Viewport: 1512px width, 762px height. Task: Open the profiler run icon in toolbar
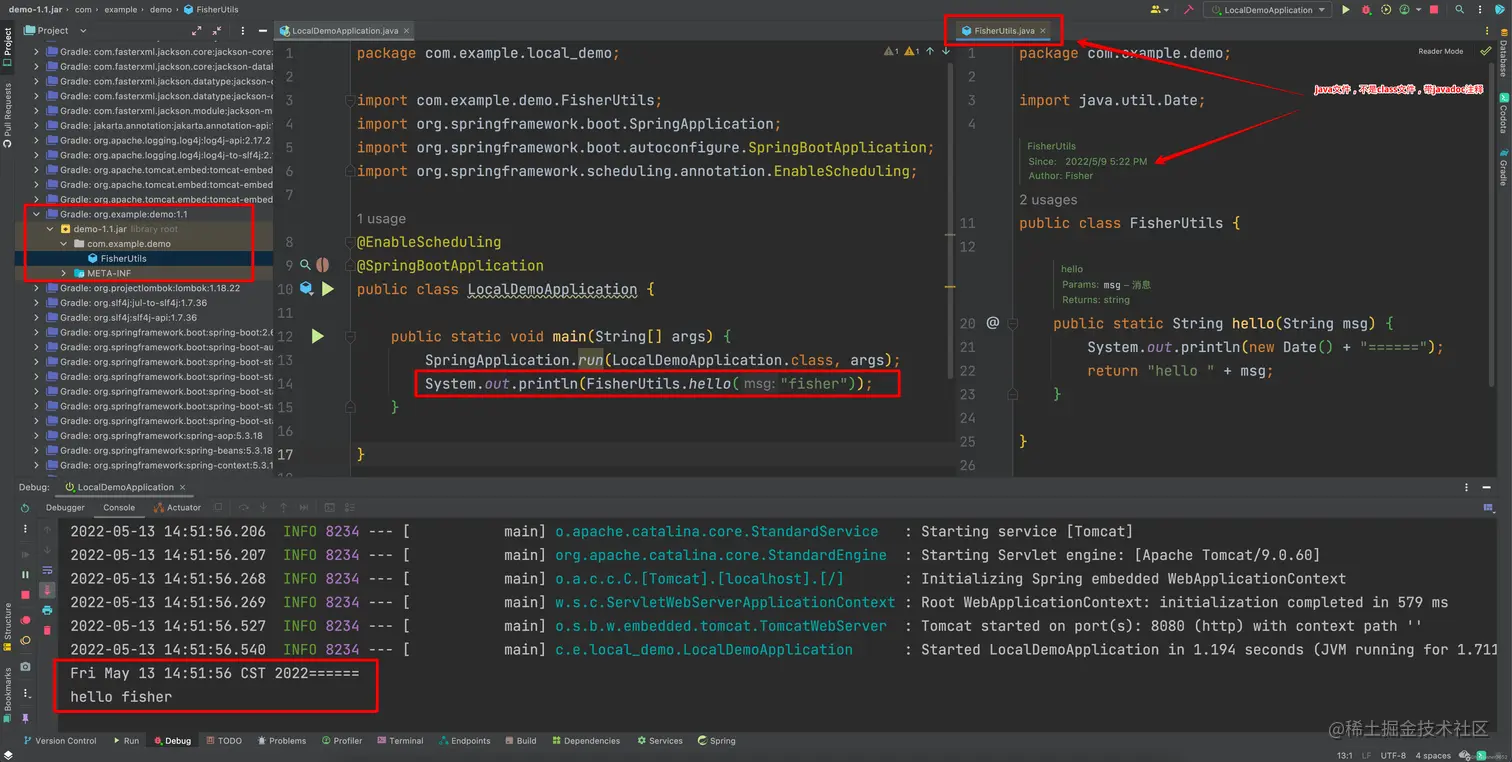[x=1404, y=10]
